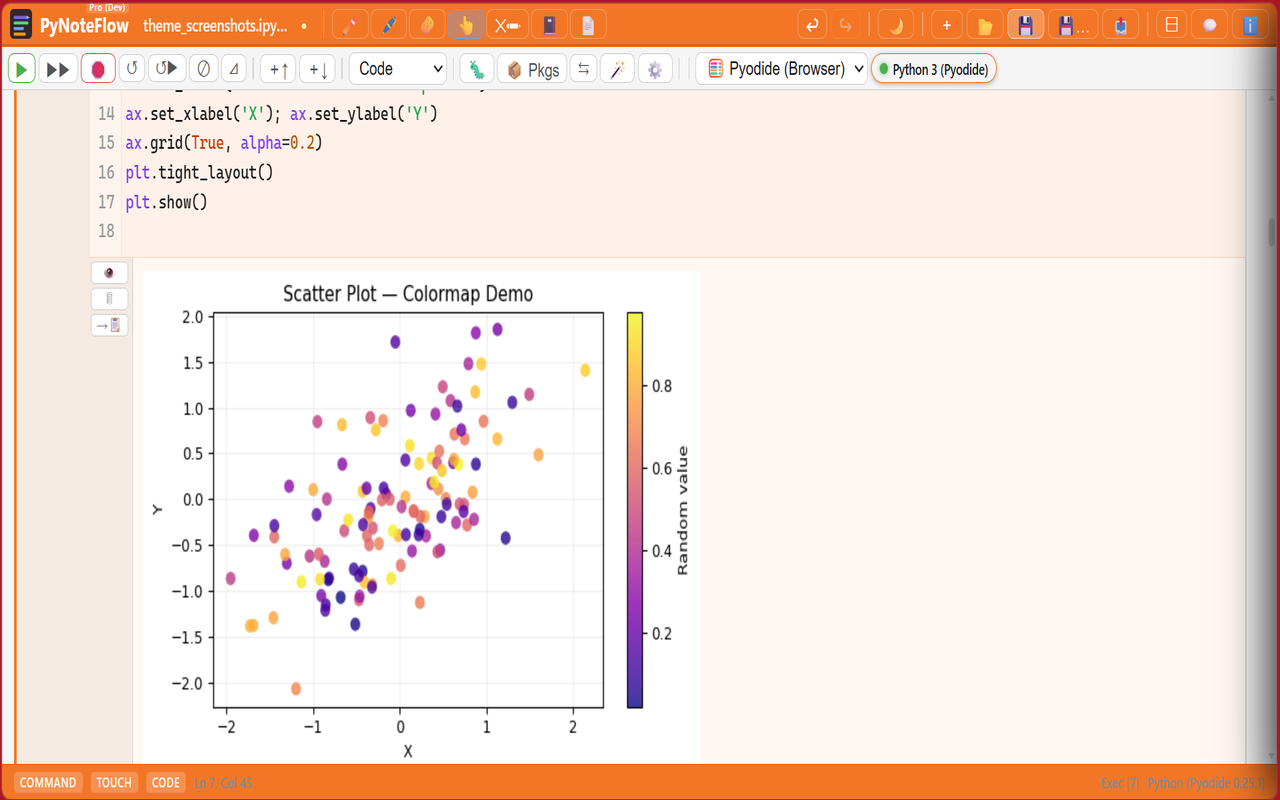
Task: Open the info 'i' icon
Action: tap(1249, 25)
